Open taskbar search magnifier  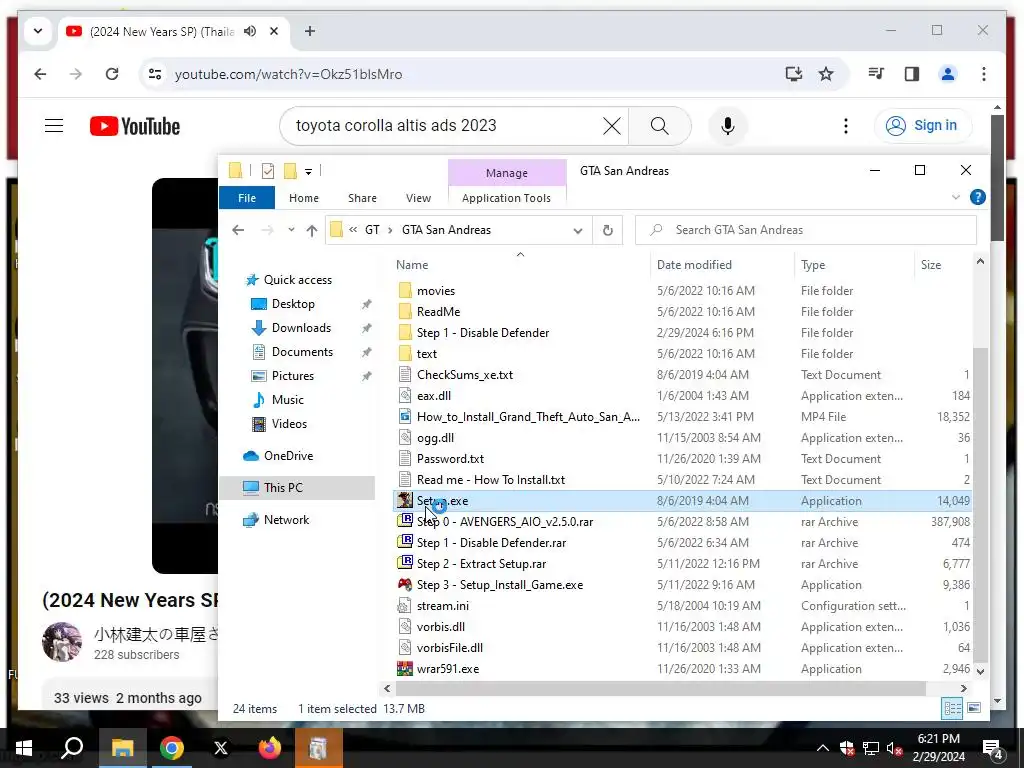pos(72,748)
